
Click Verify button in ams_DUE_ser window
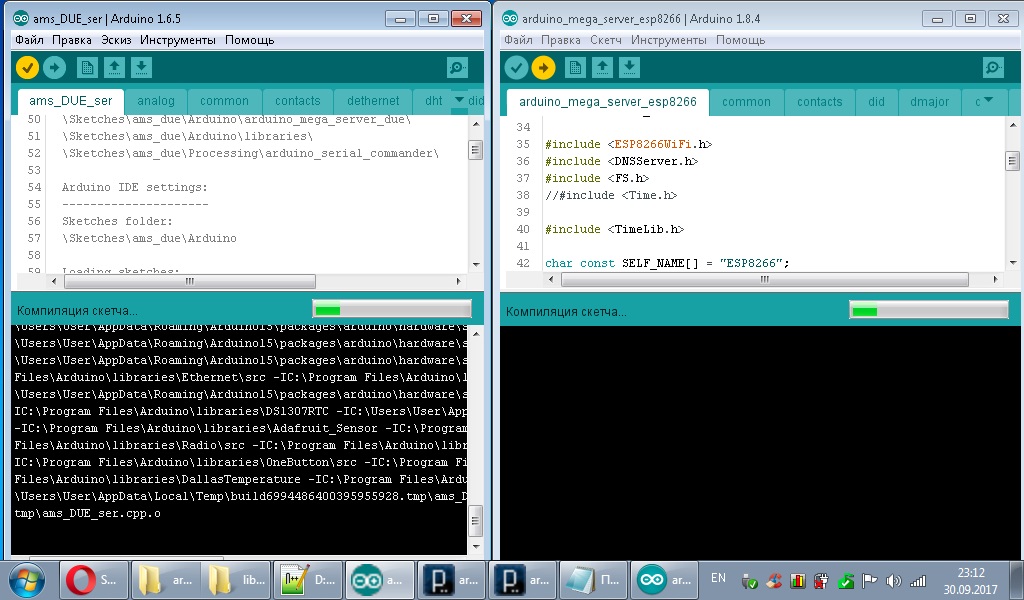point(28,68)
